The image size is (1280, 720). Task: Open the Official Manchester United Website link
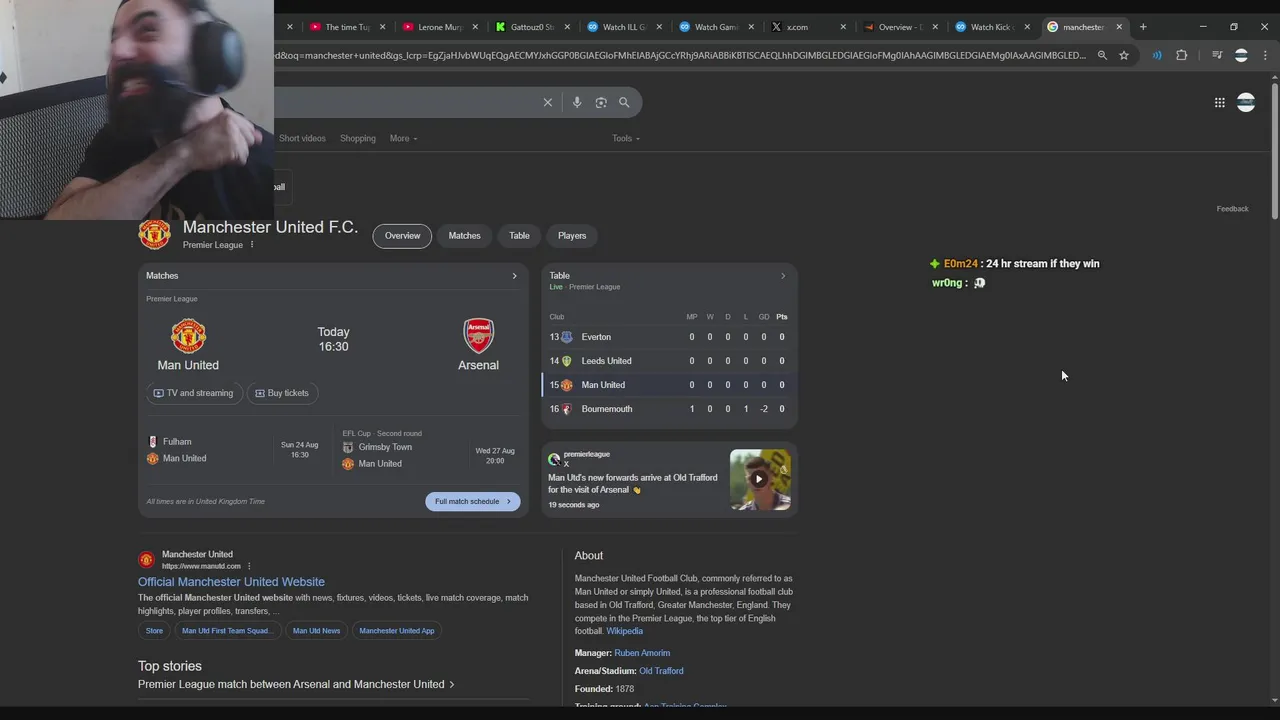click(231, 582)
